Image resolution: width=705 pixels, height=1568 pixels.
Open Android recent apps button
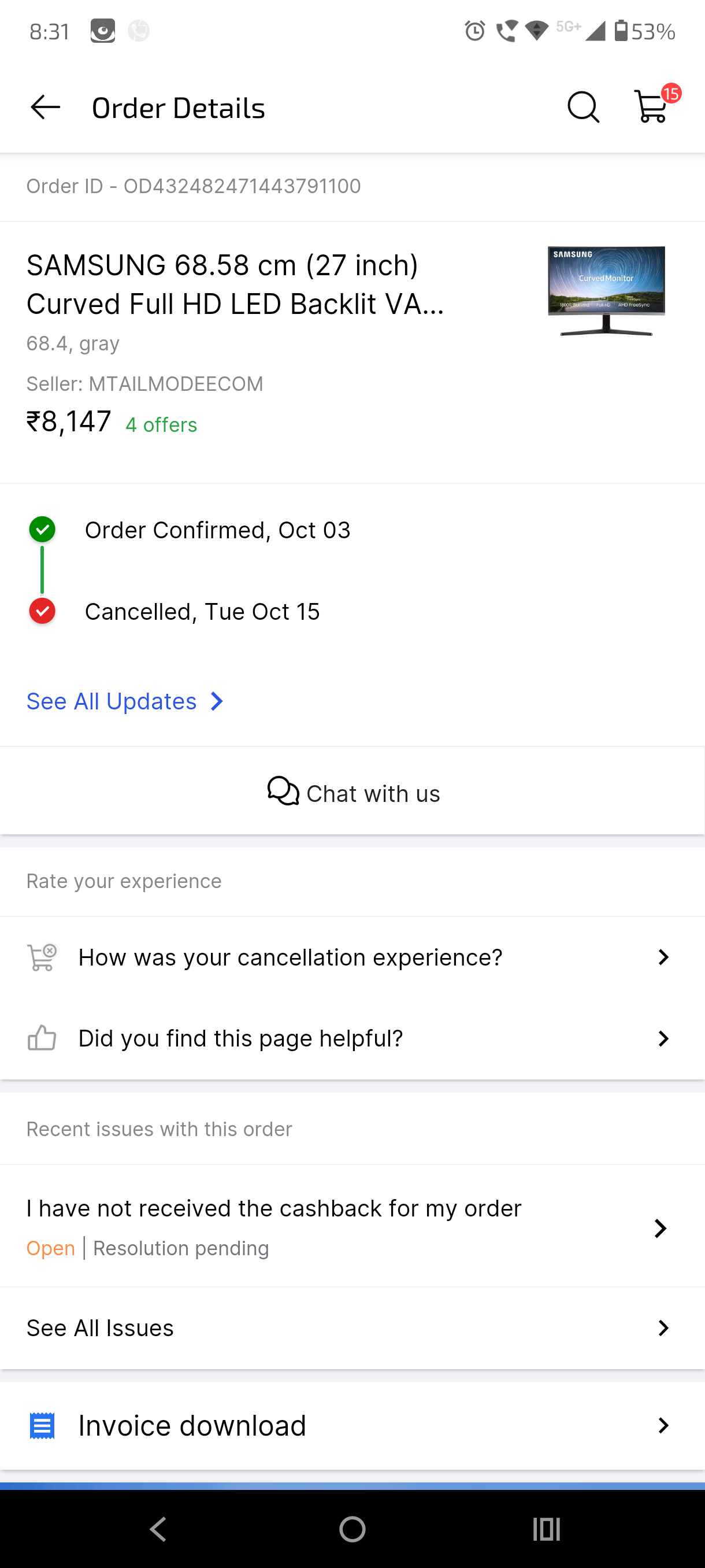[x=546, y=1529]
